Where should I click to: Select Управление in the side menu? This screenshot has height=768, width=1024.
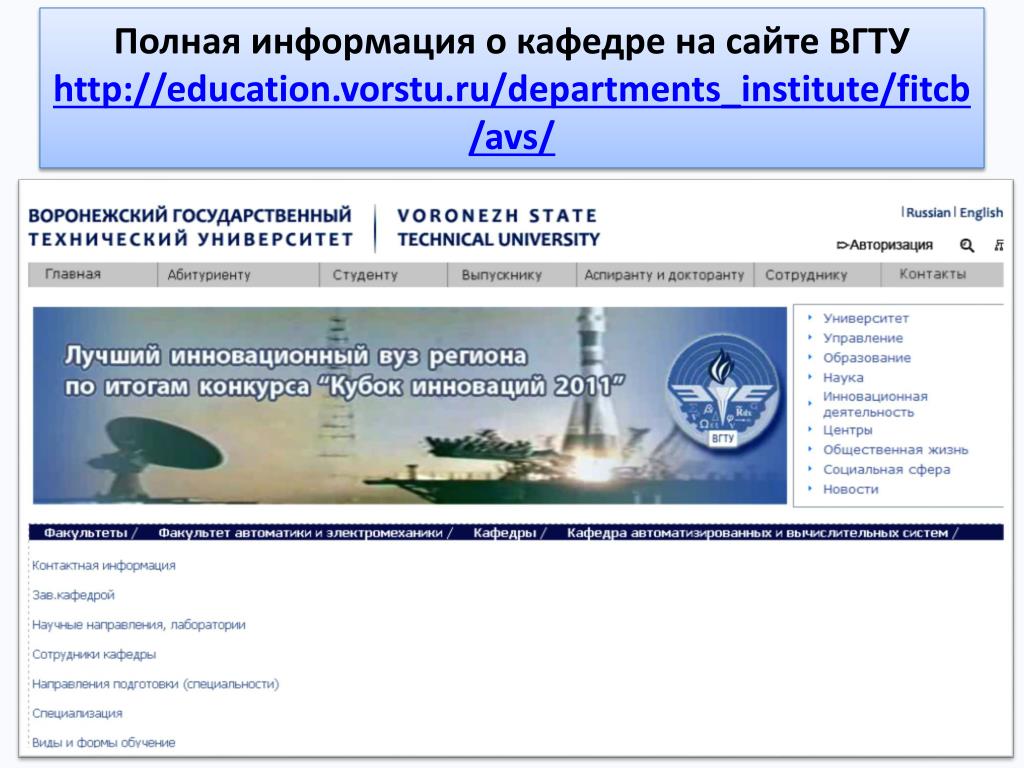863,338
